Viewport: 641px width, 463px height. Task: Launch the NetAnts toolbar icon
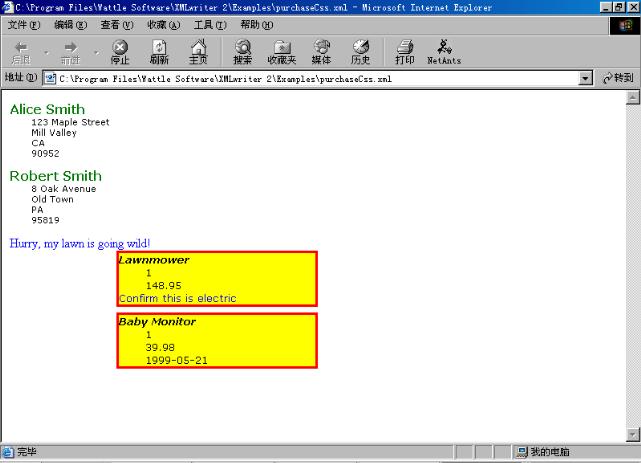(444, 51)
